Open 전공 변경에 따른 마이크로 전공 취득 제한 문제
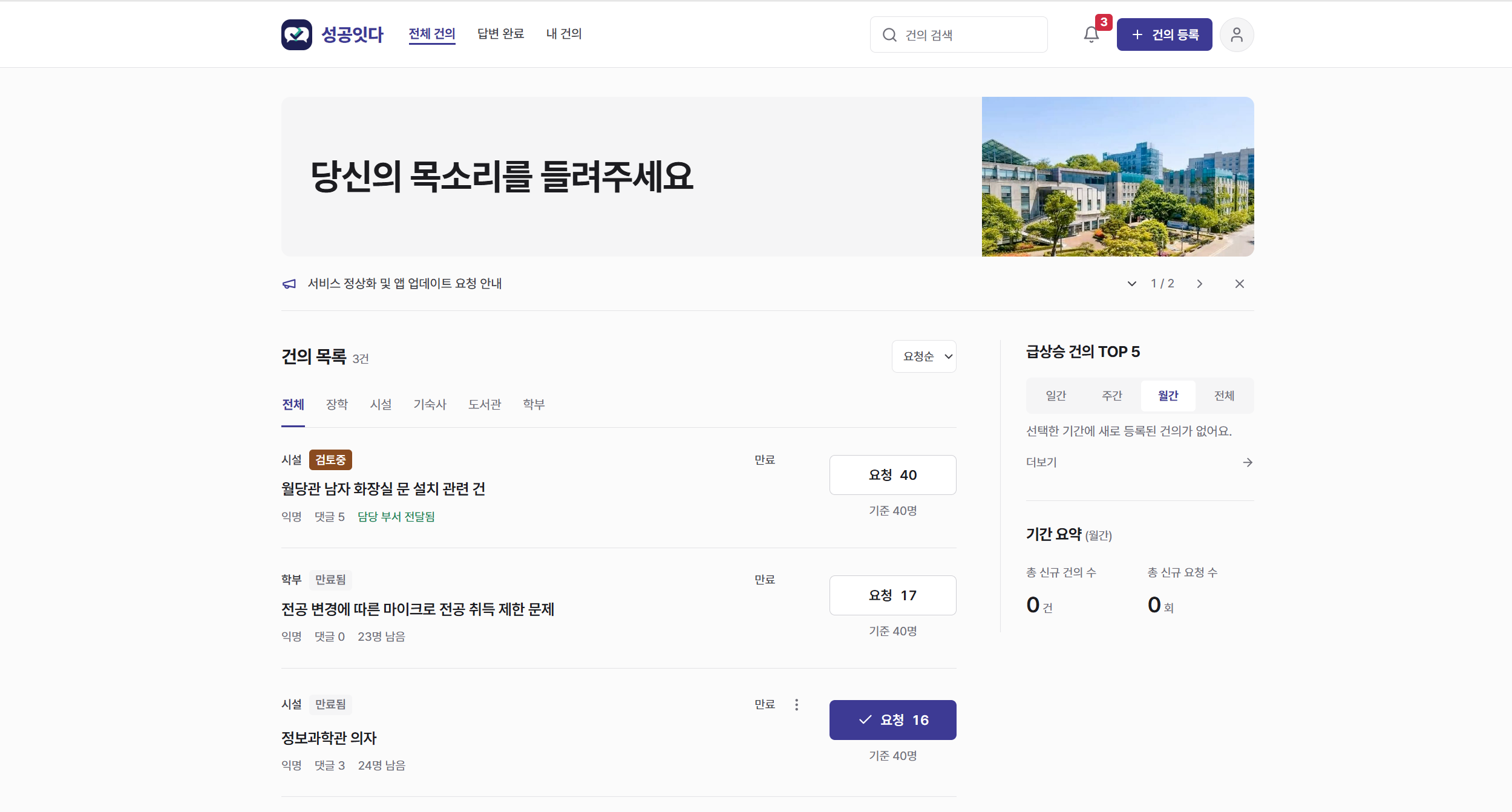The width and height of the screenshot is (1512, 812). [418, 609]
